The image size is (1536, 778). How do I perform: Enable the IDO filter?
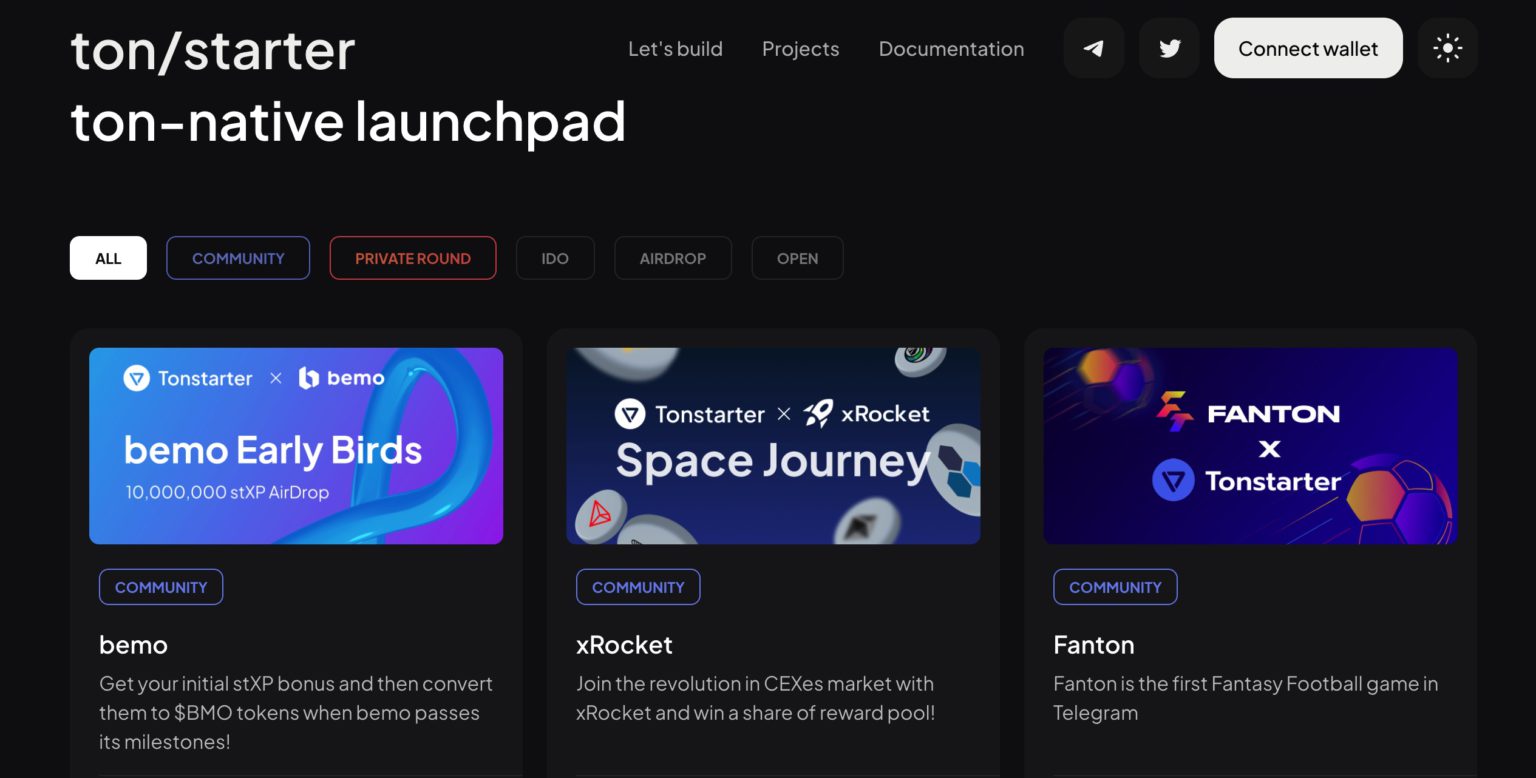coord(555,257)
